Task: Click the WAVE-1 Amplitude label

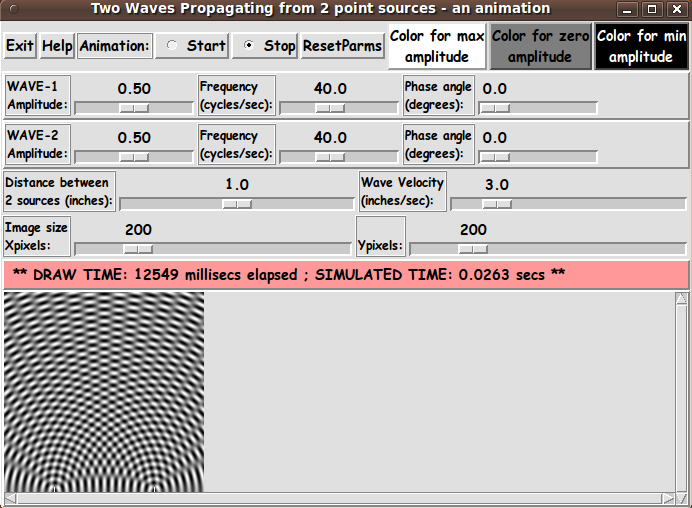Action: (x=38, y=95)
